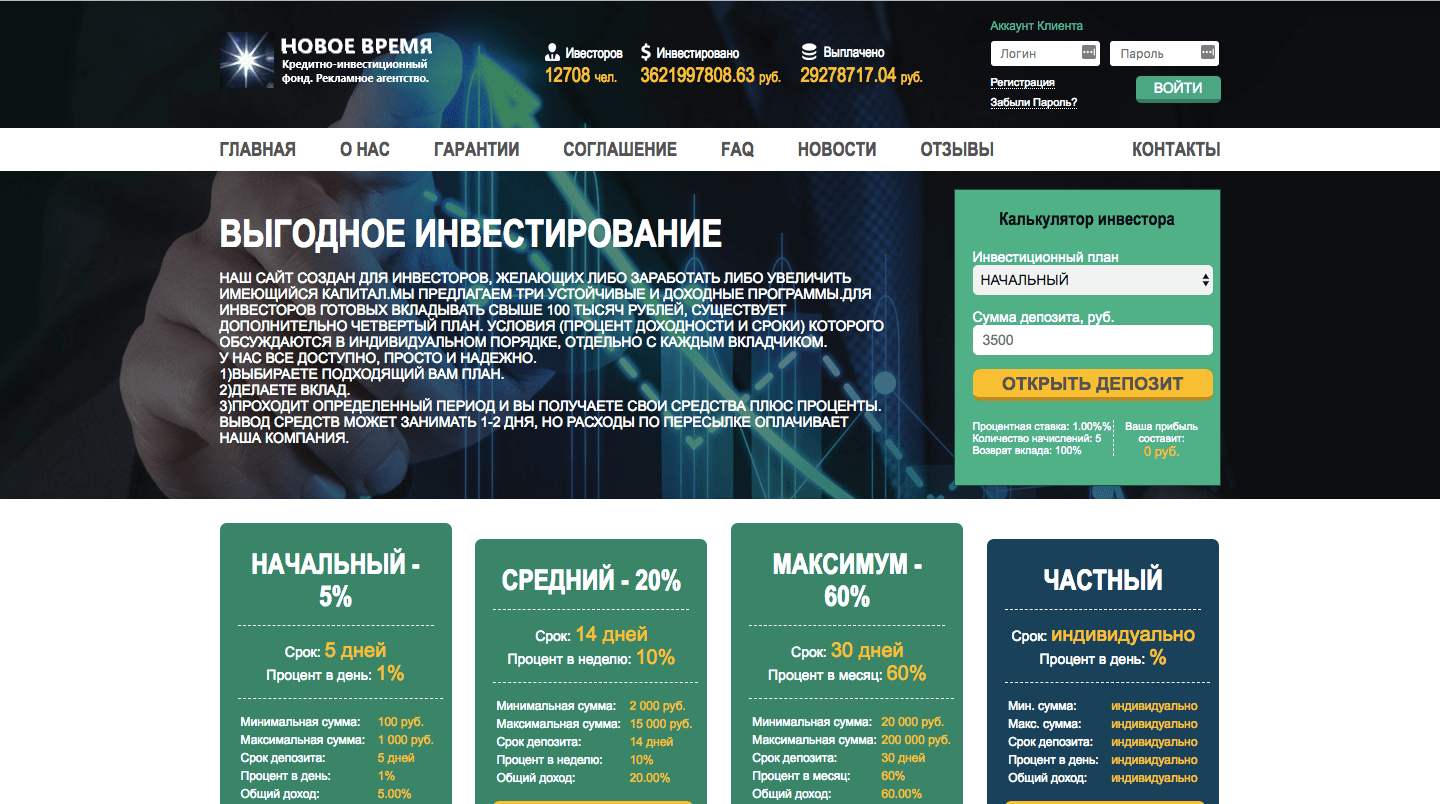Open the Инвестиционный план dropdown
This screenshot has height=804, width=1440.
(1092, 280)
